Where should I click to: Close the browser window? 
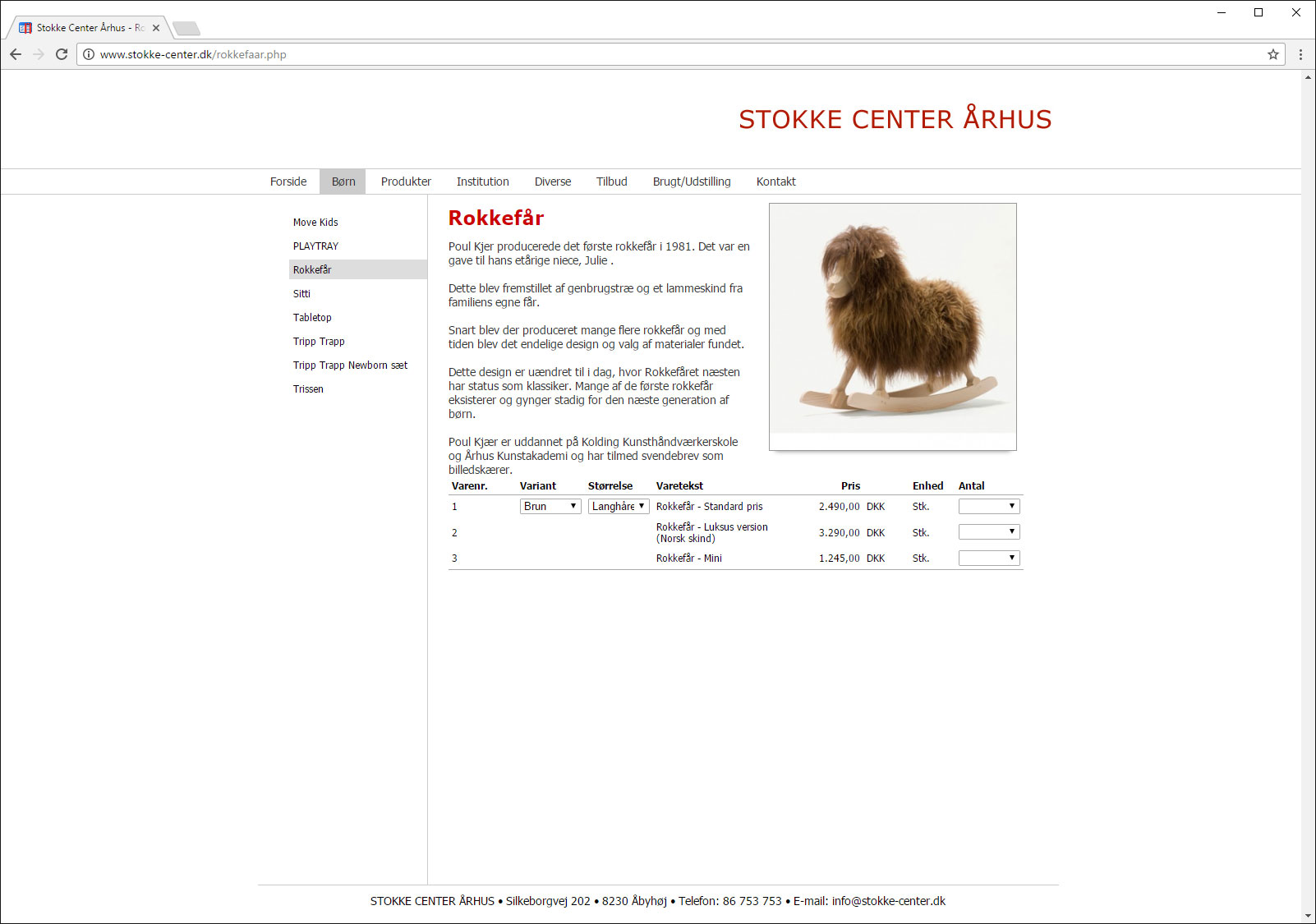[x=1296, y=12]
